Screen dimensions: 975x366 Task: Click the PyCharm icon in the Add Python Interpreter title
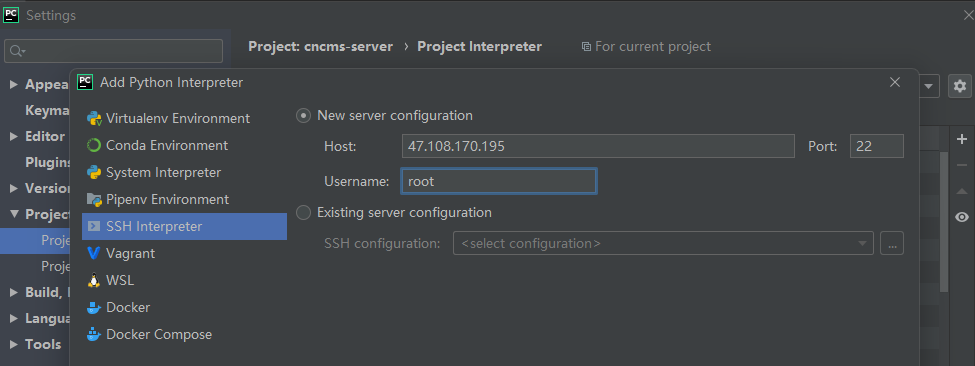click(x=85, y=82)
